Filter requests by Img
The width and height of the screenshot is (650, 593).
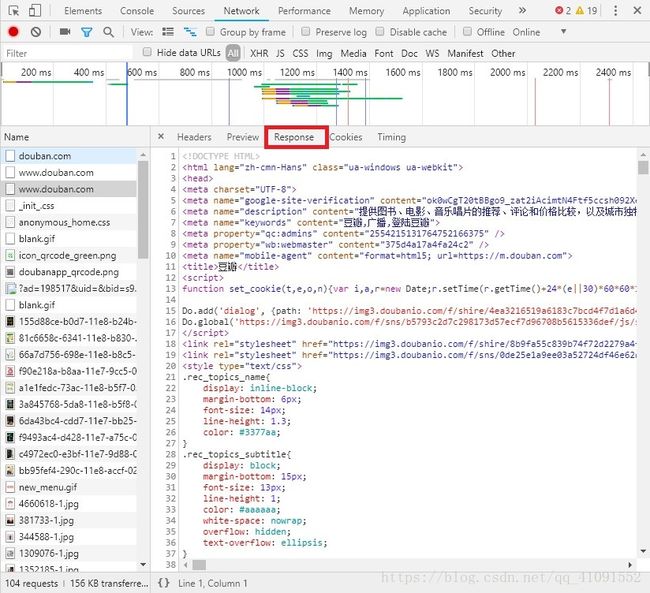324,53
